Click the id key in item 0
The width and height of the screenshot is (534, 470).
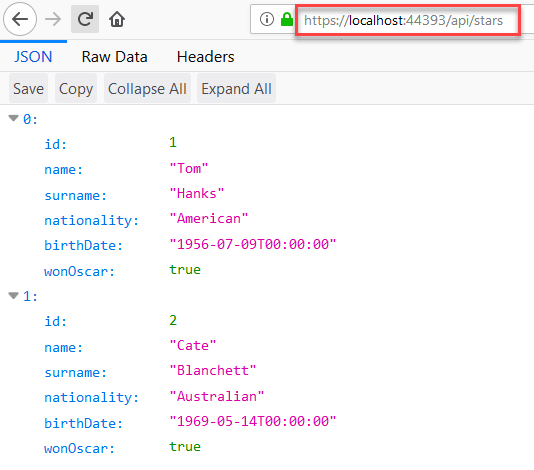click(x=56, y=144)
